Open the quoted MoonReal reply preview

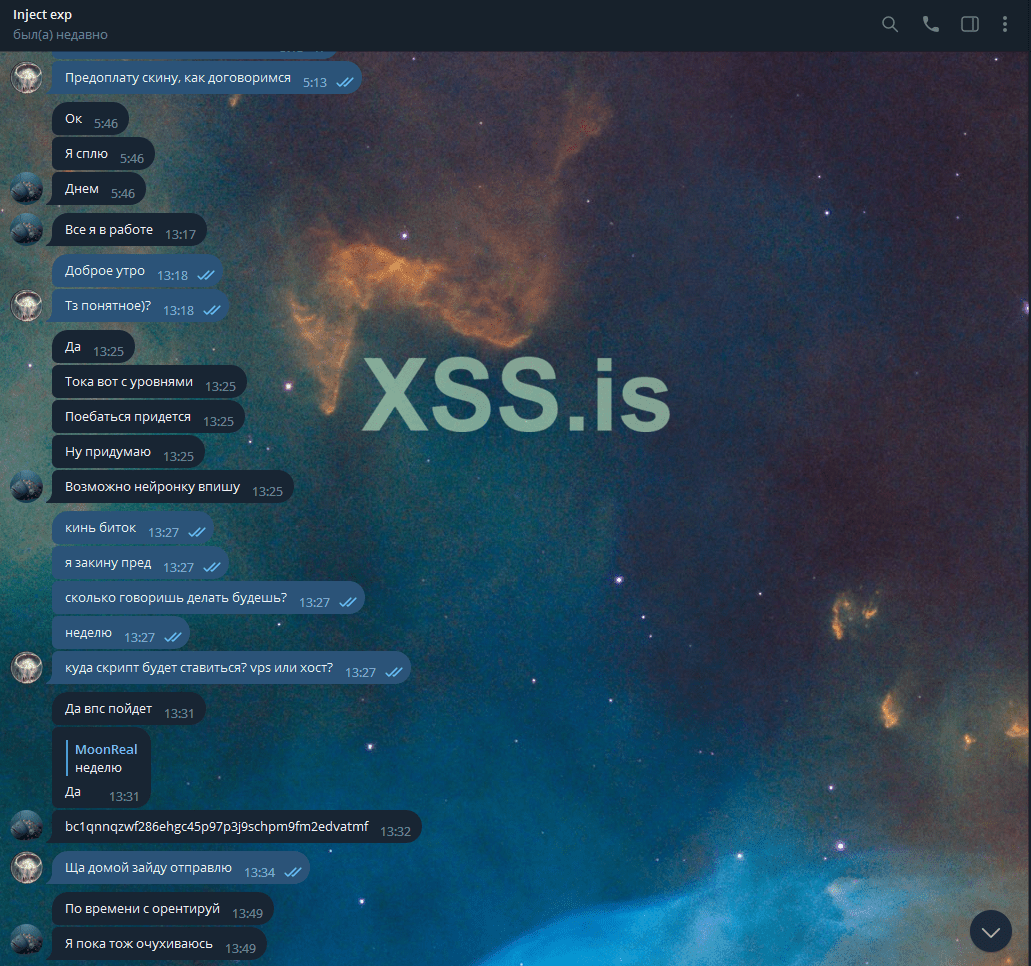103,758
